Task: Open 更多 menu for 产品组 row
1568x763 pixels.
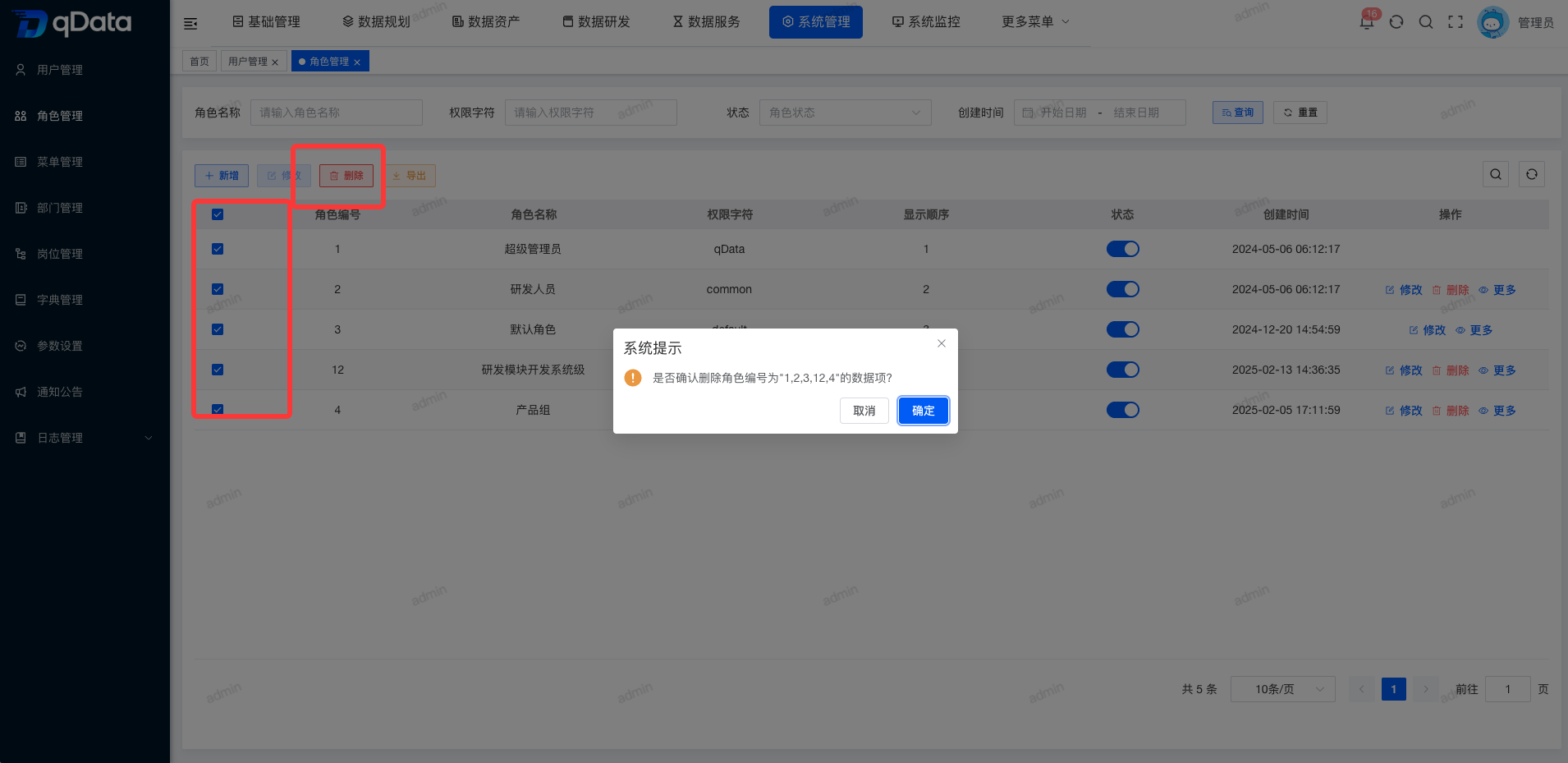Action: coord(1497,411)
